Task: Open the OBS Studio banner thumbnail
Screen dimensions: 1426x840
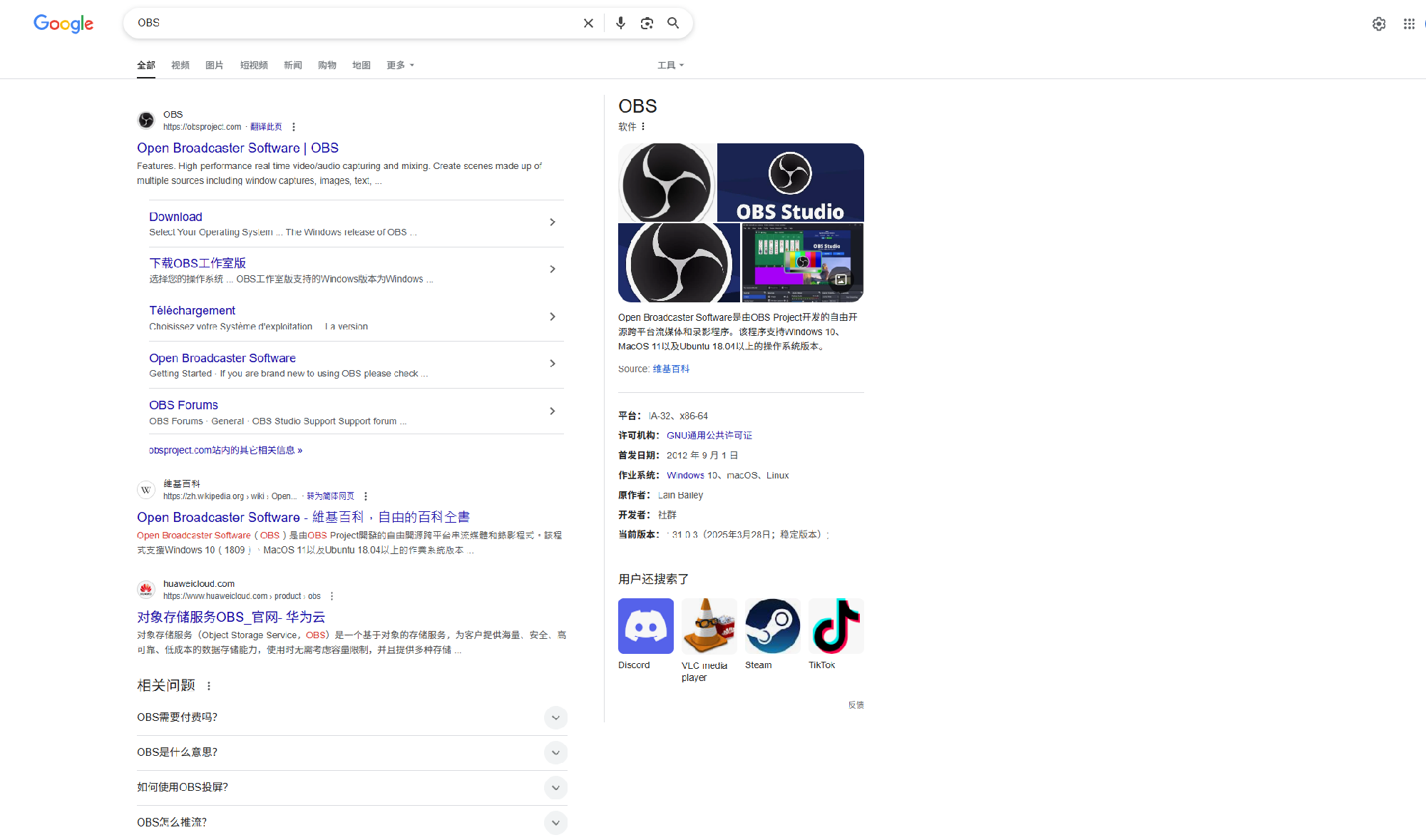Action: (x=791, y=183)
